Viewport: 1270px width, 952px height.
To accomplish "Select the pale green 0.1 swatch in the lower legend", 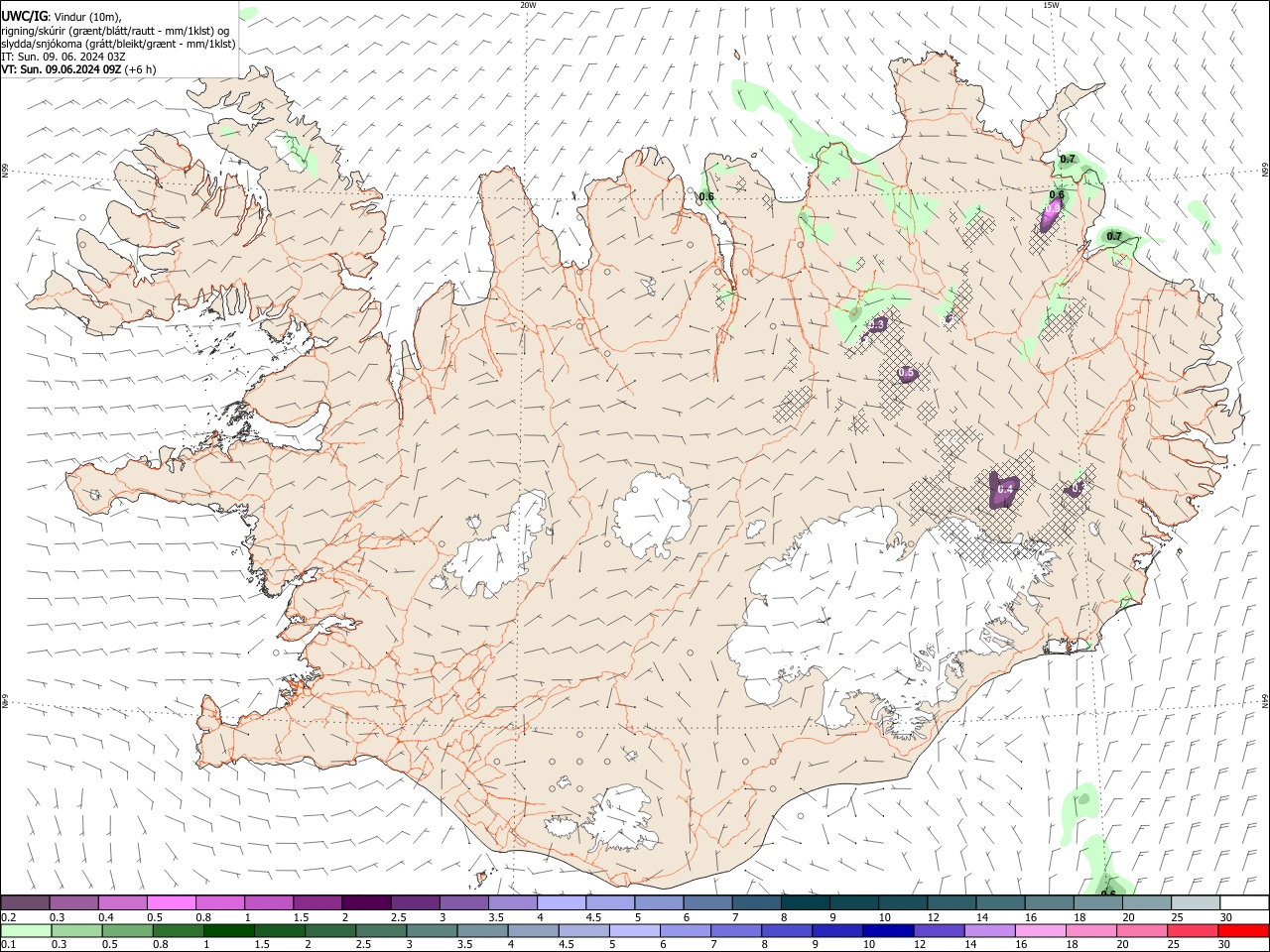I will pyautogui.click(x=26, y=930).
